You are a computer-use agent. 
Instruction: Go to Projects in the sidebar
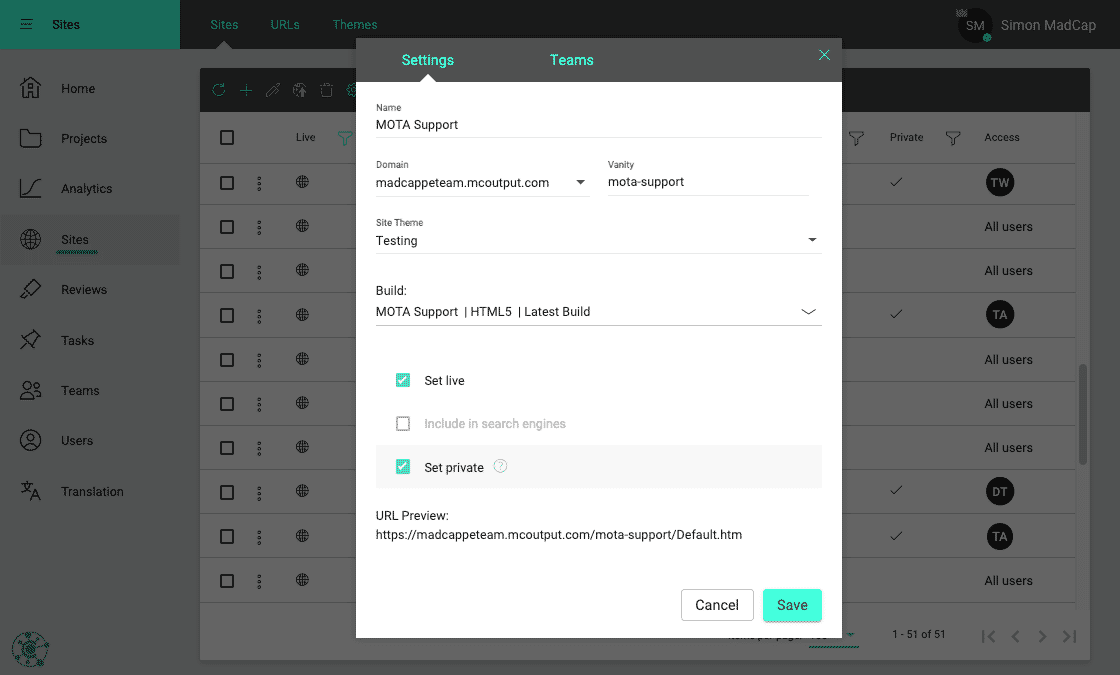[x=84, y=139]
